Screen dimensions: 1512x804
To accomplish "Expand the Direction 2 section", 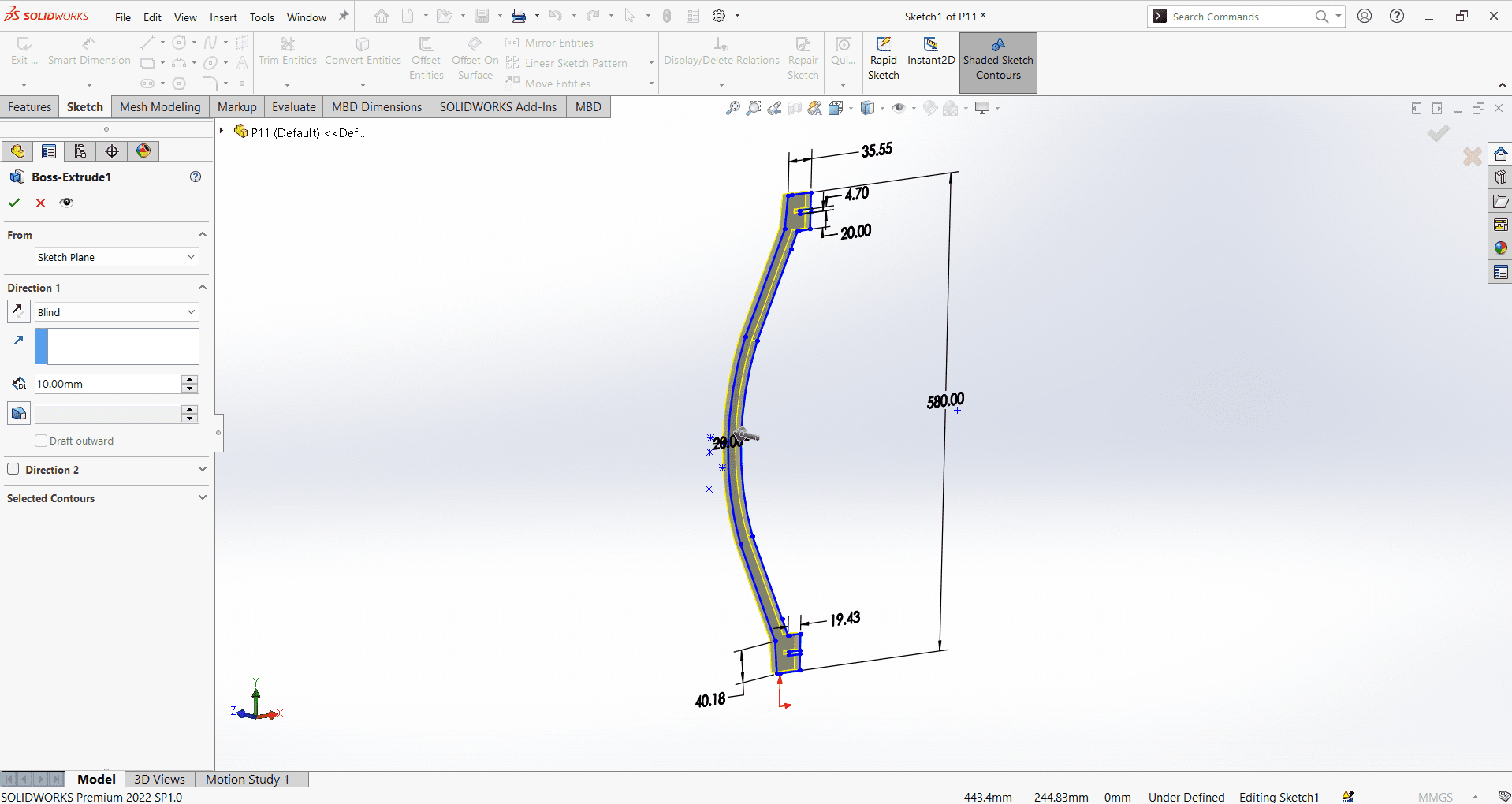I will [x=203, y=469].
